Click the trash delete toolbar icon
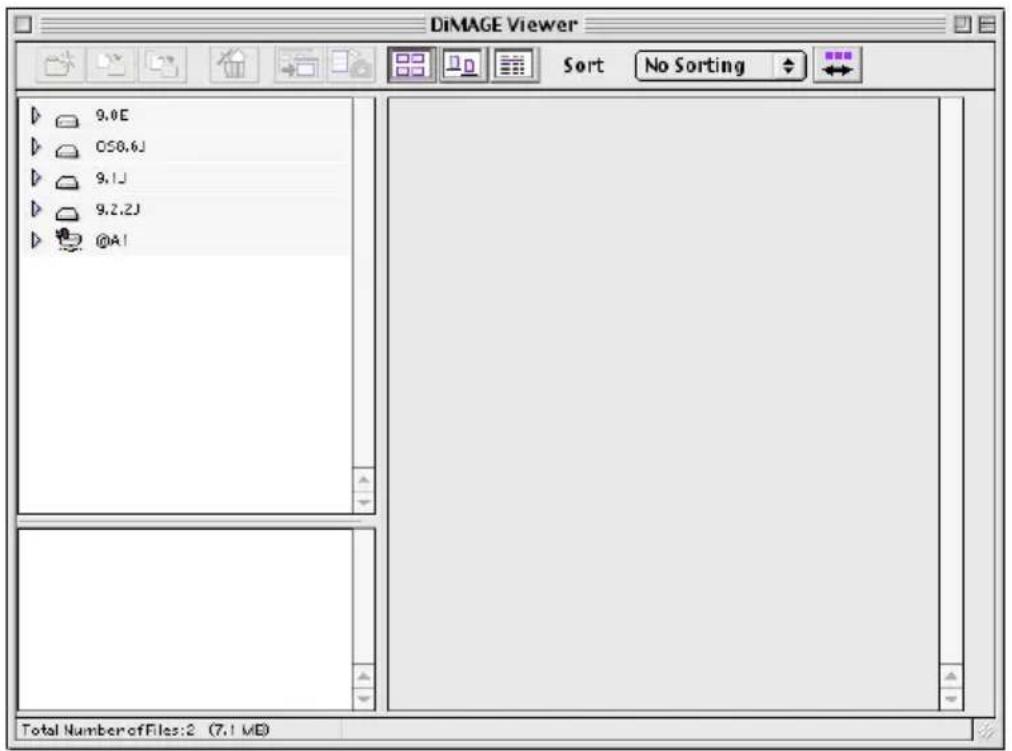Viewport: 1012px width, 751px height. click(234, 65)
